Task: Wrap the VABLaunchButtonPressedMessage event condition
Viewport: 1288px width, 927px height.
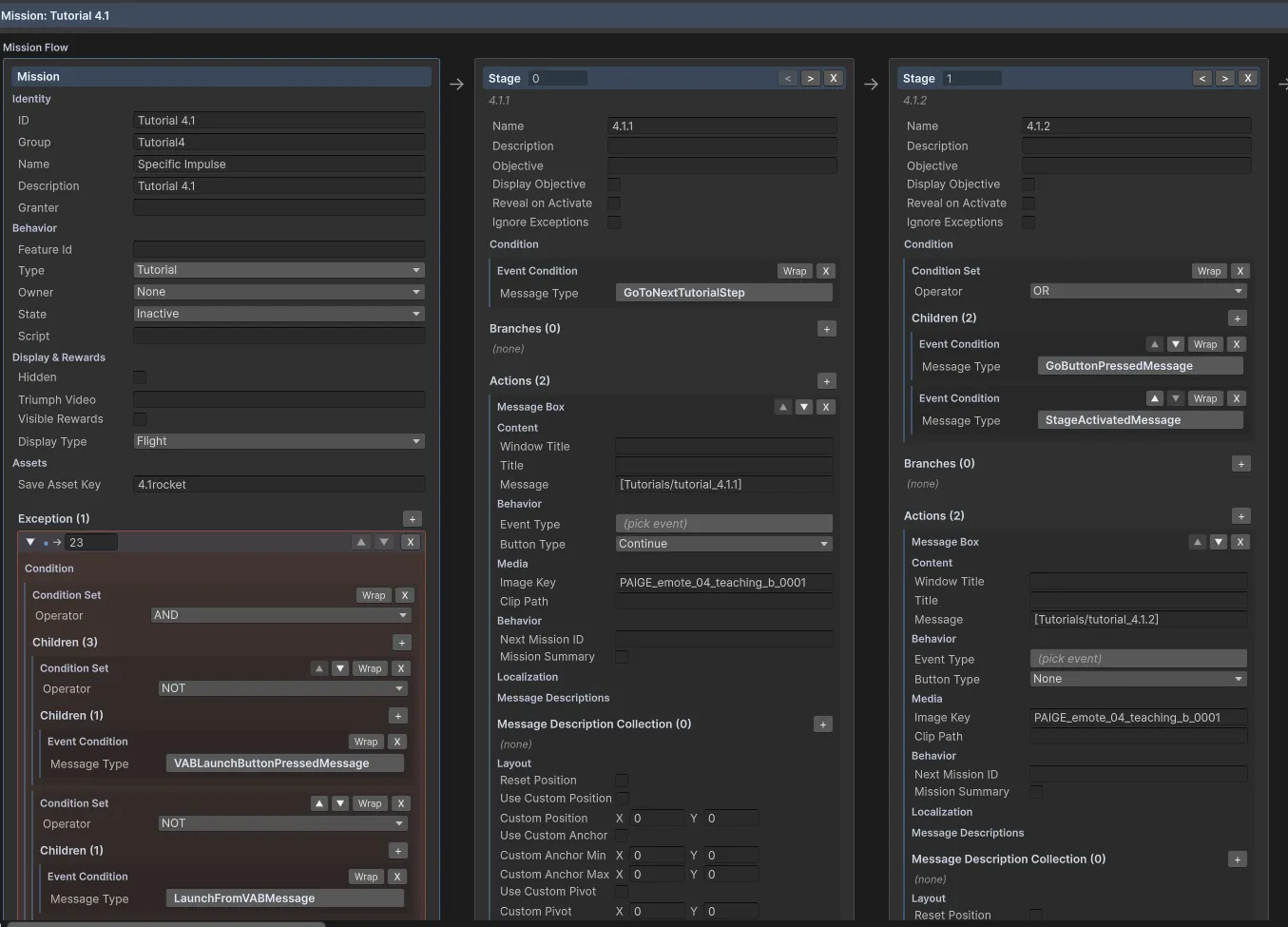Action: (366, 742)
